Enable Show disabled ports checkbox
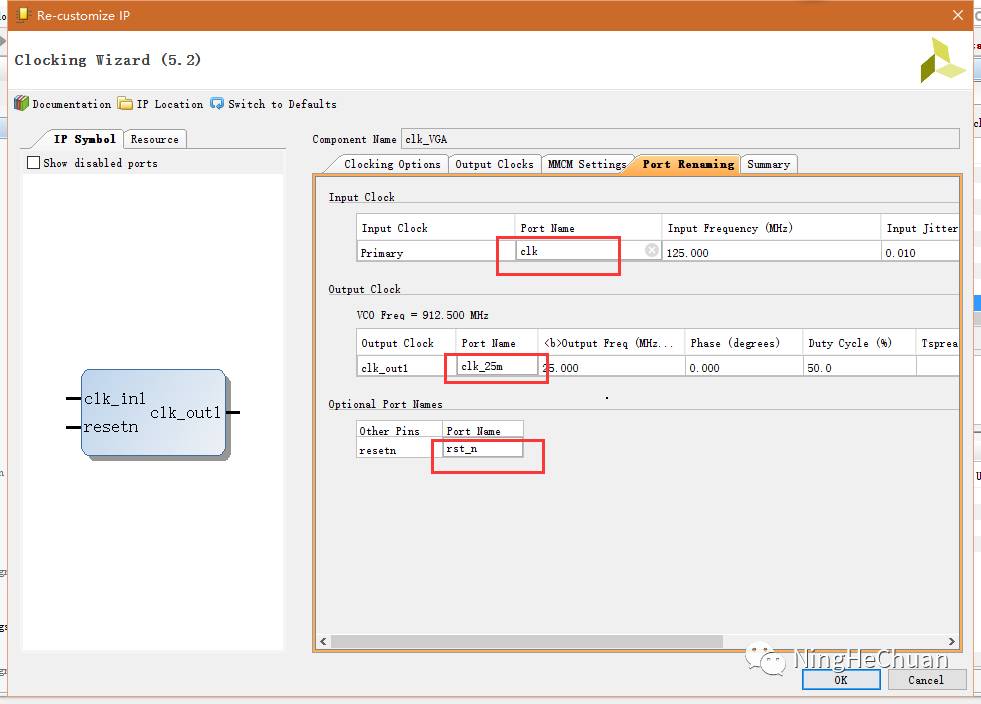The height and width of the screenshot is (704, 981). click(x=34, y=163)
